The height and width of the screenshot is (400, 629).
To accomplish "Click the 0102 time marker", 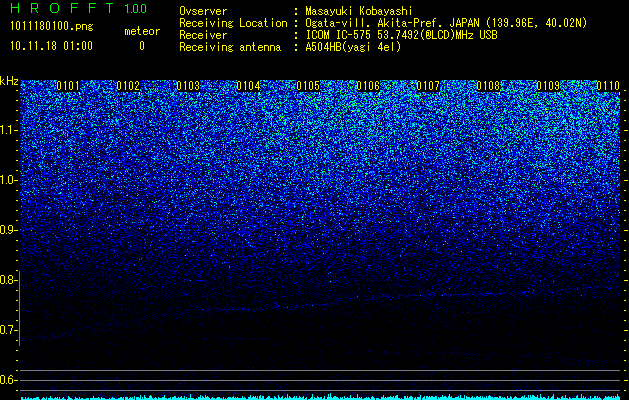I will (128, 86).
